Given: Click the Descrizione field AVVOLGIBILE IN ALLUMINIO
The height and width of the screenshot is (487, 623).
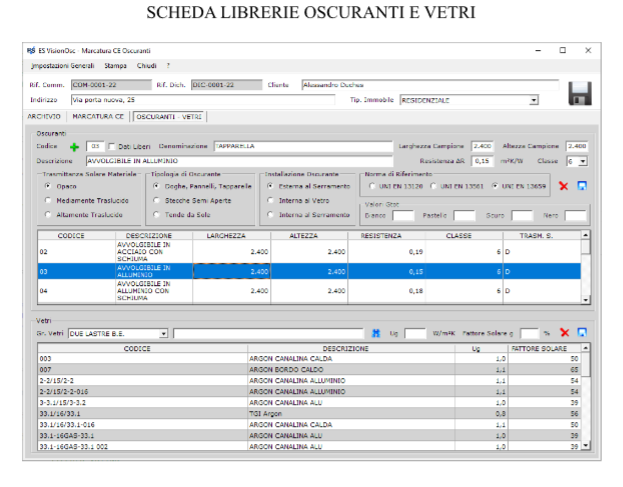Looking at the screenshot, I should (x=240, y=161).
